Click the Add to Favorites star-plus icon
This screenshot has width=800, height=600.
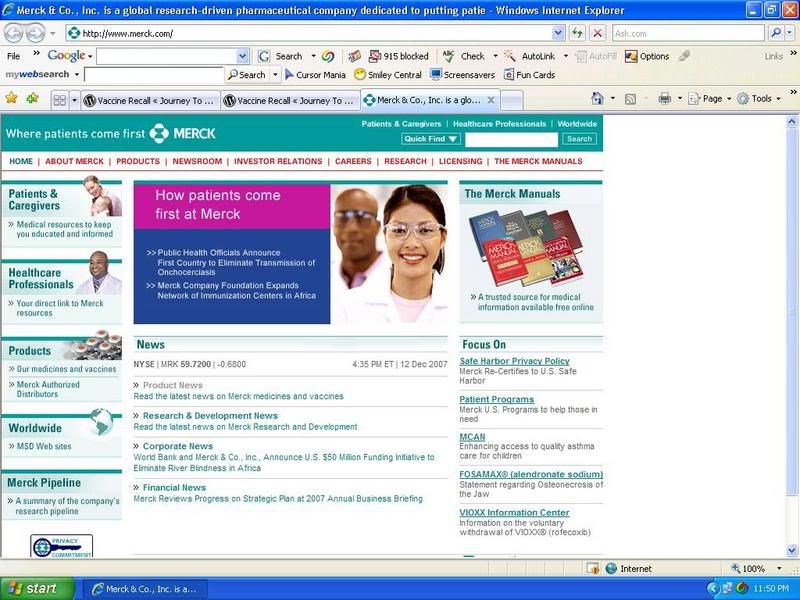pos(33,98)
